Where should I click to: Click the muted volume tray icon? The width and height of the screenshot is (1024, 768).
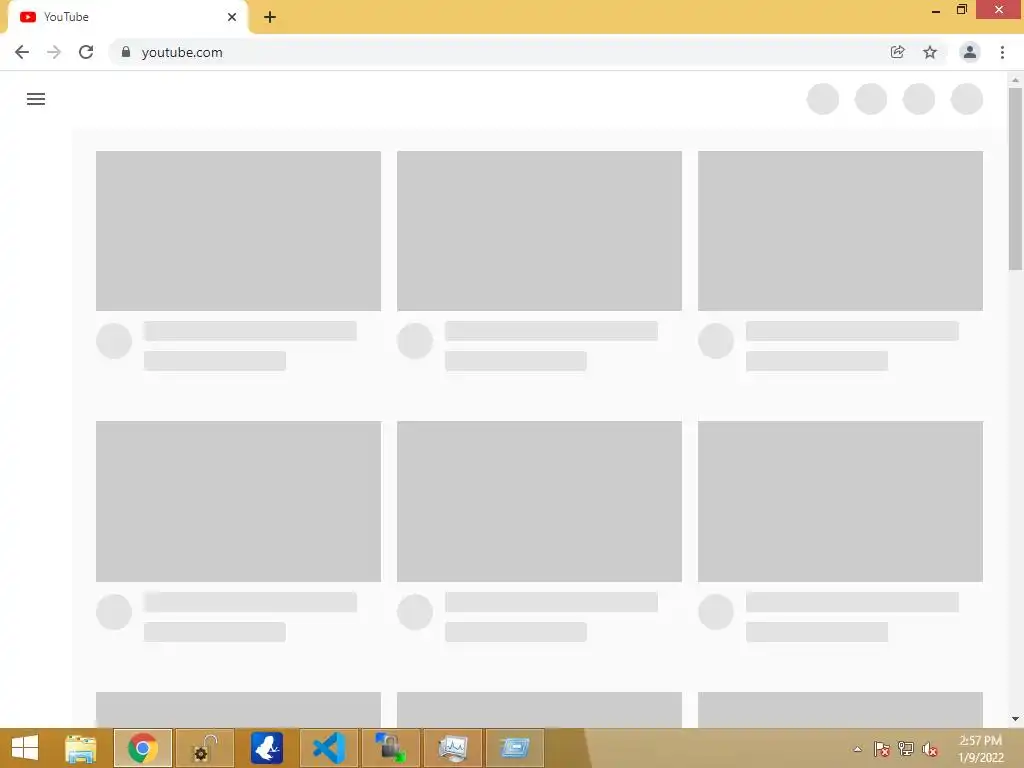pos(930,749)
